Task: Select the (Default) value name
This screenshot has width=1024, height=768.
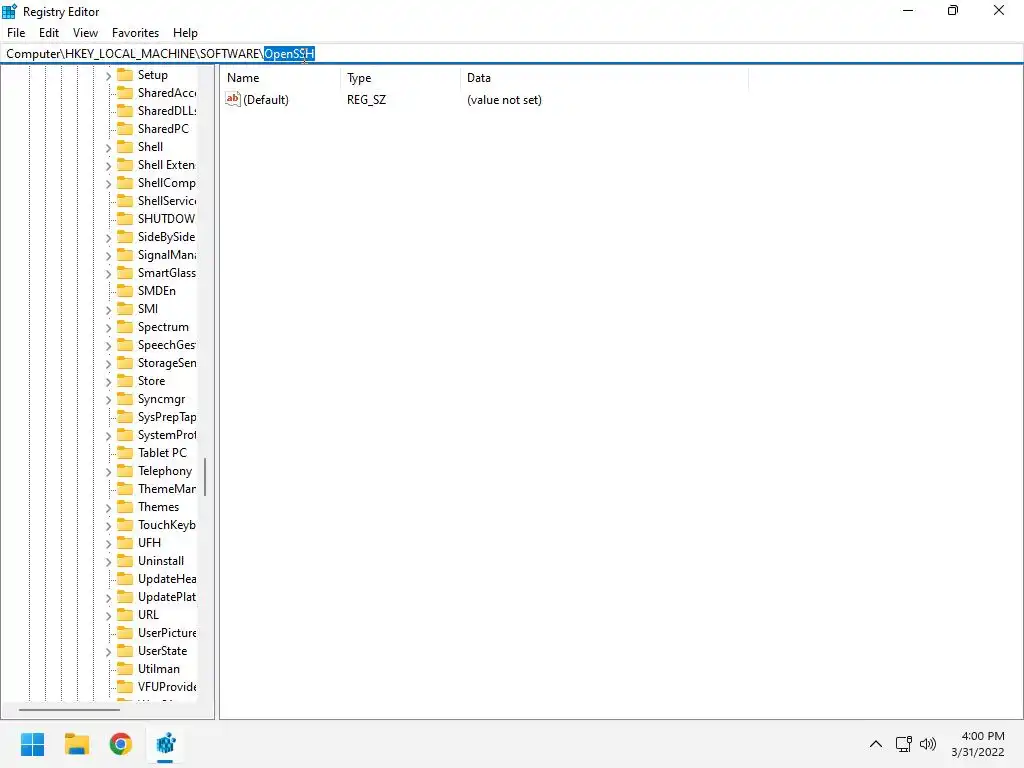Action: tap(266, 100)
